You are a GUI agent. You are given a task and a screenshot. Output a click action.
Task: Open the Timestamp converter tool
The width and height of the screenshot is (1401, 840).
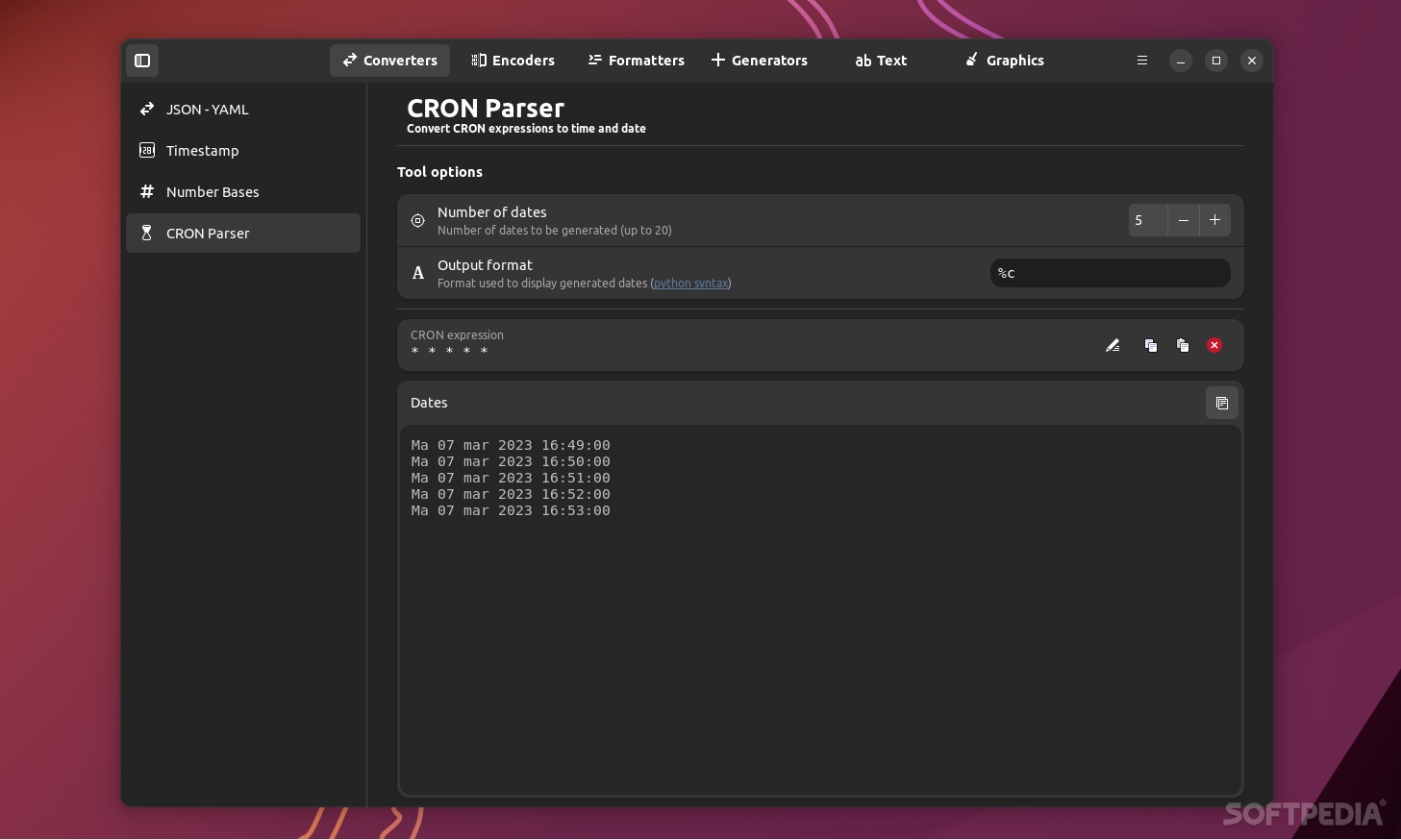203,150
